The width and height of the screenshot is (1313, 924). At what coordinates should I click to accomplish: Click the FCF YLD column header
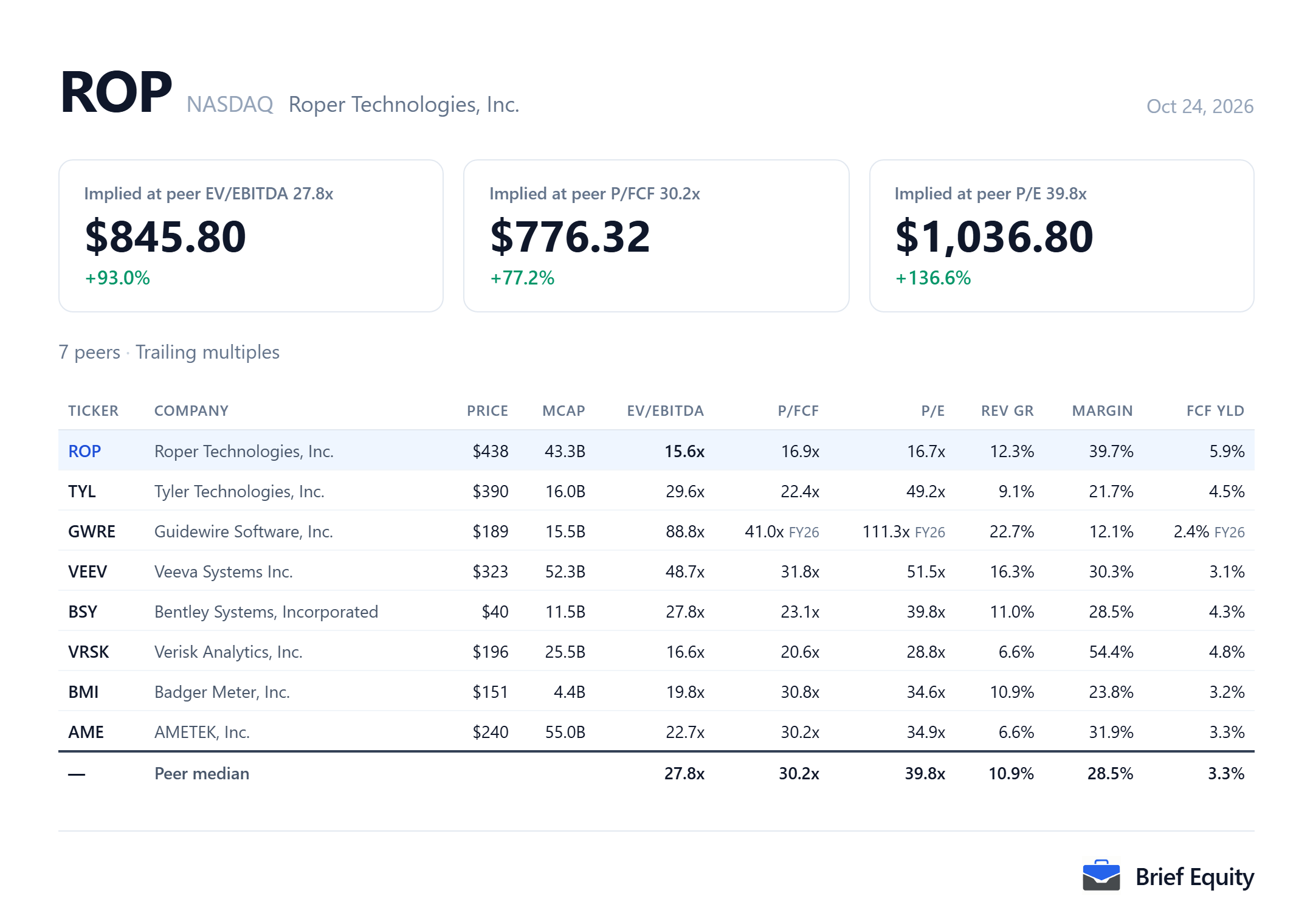click(x=1215, y=411)
